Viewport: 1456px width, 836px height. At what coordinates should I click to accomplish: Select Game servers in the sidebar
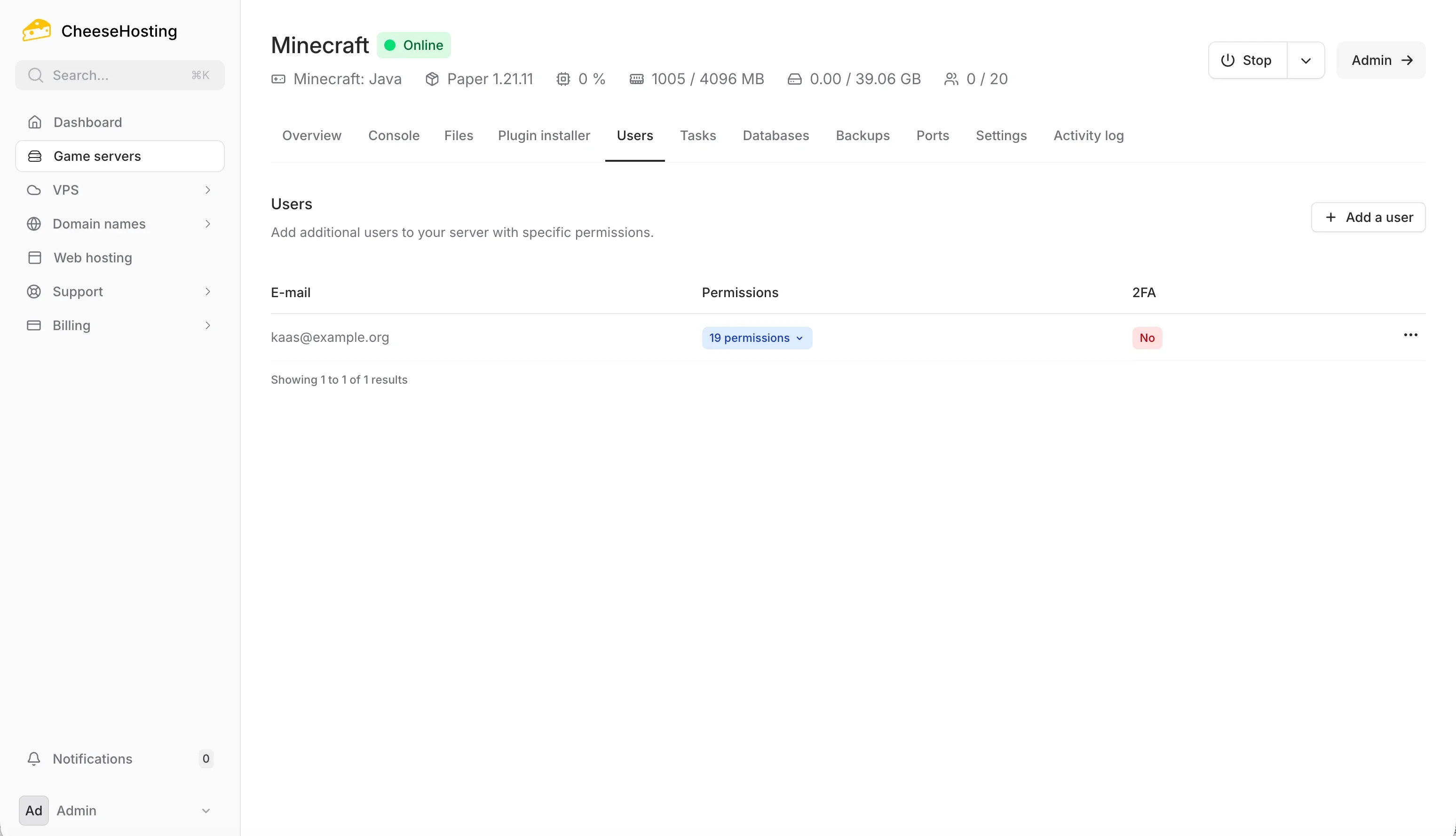96,156
